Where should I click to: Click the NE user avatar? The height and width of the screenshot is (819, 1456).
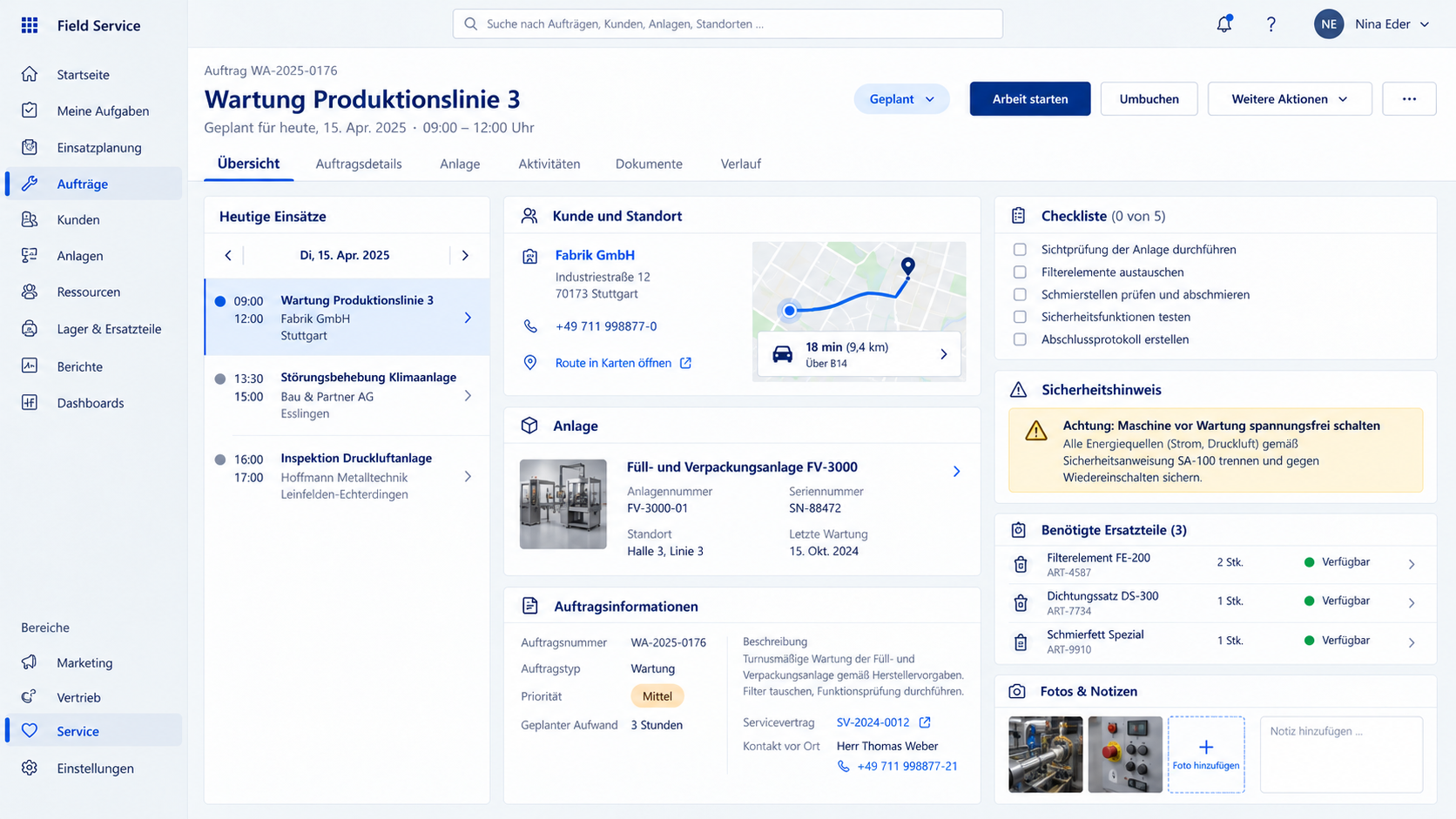tap(1329, 24)
